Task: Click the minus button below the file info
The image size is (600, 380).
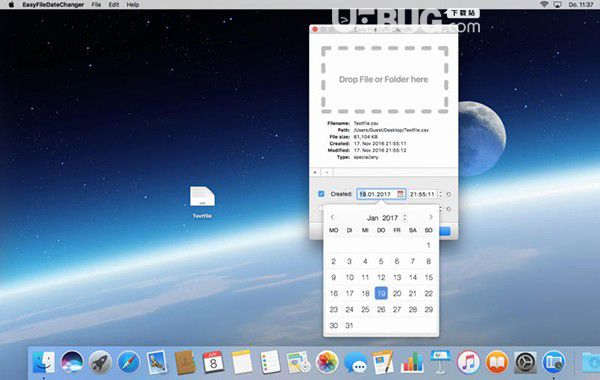Action: 327,172
